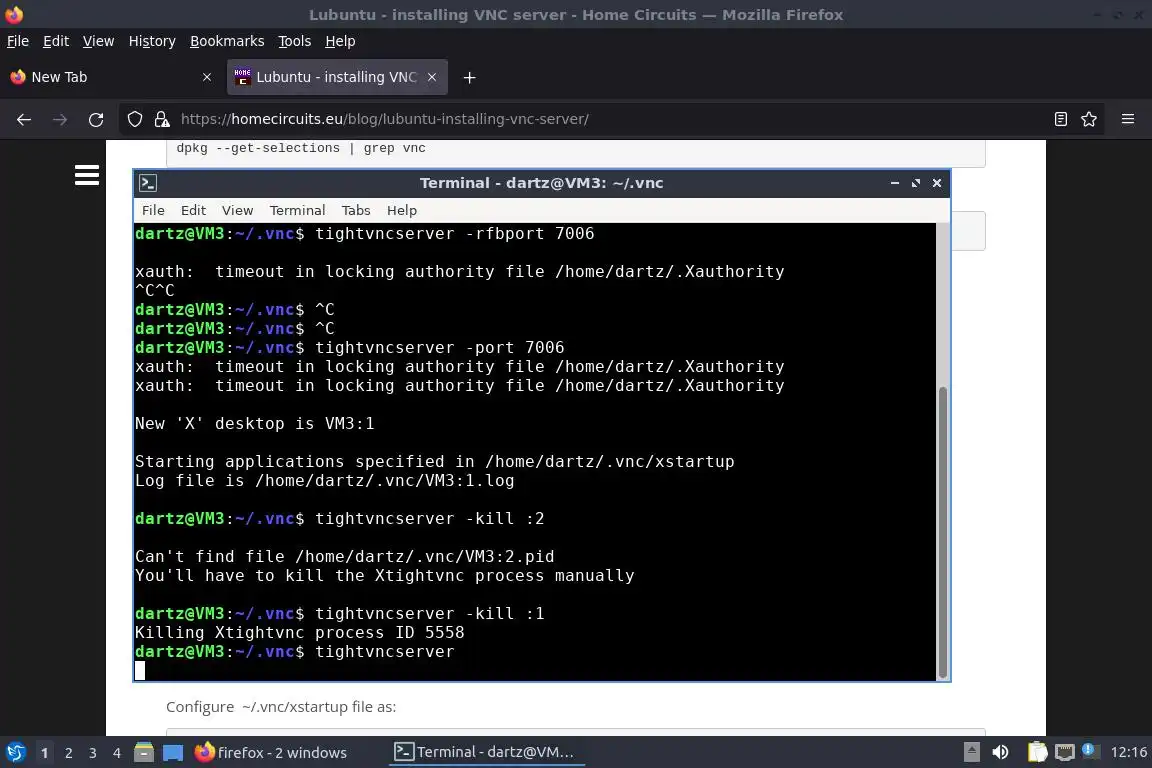Show site security padlock info
The height and width of the screenshot is (768, 1152).
(162, 119)
